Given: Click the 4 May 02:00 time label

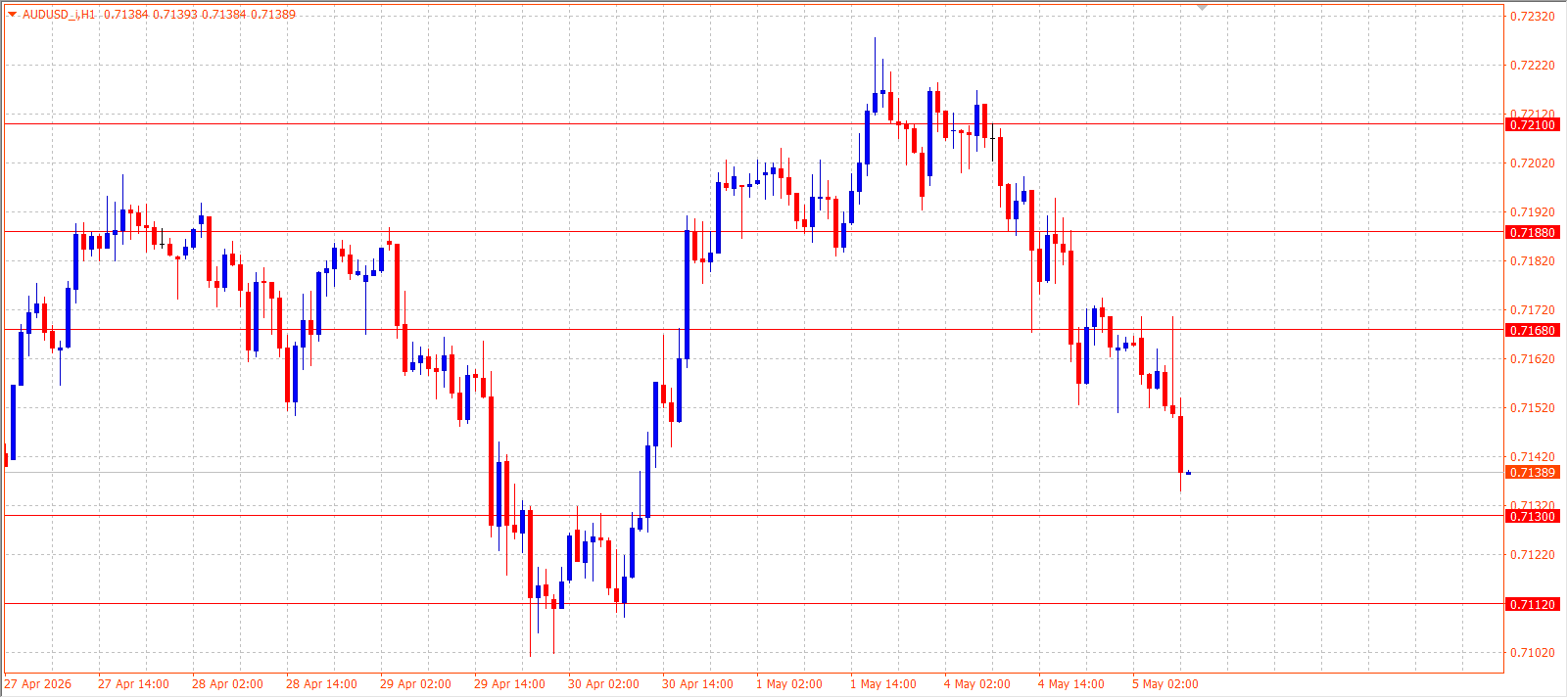Looking at the screenshot, I should point(977,684).
